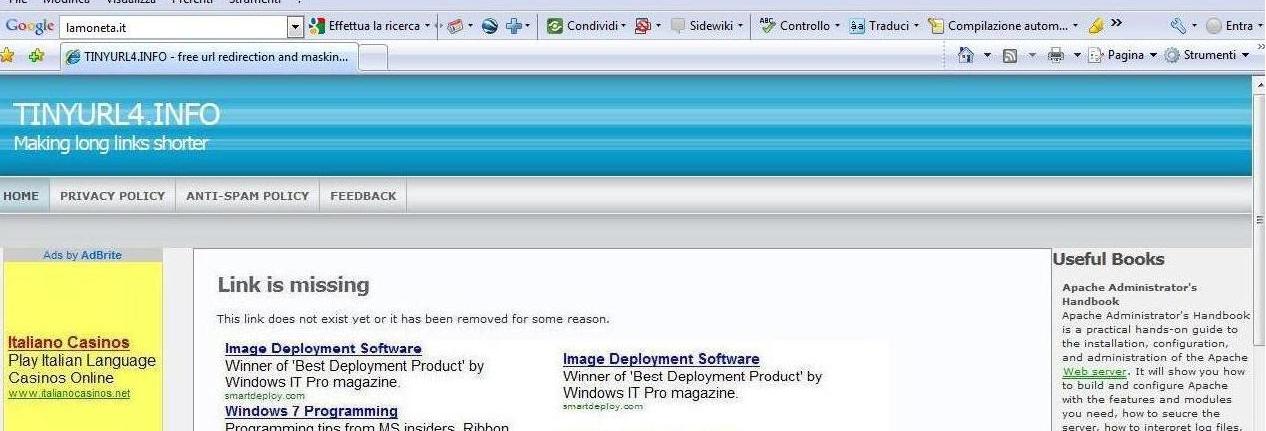Open a new blank tab
The image size is (1266, 431).
[372, 58]
